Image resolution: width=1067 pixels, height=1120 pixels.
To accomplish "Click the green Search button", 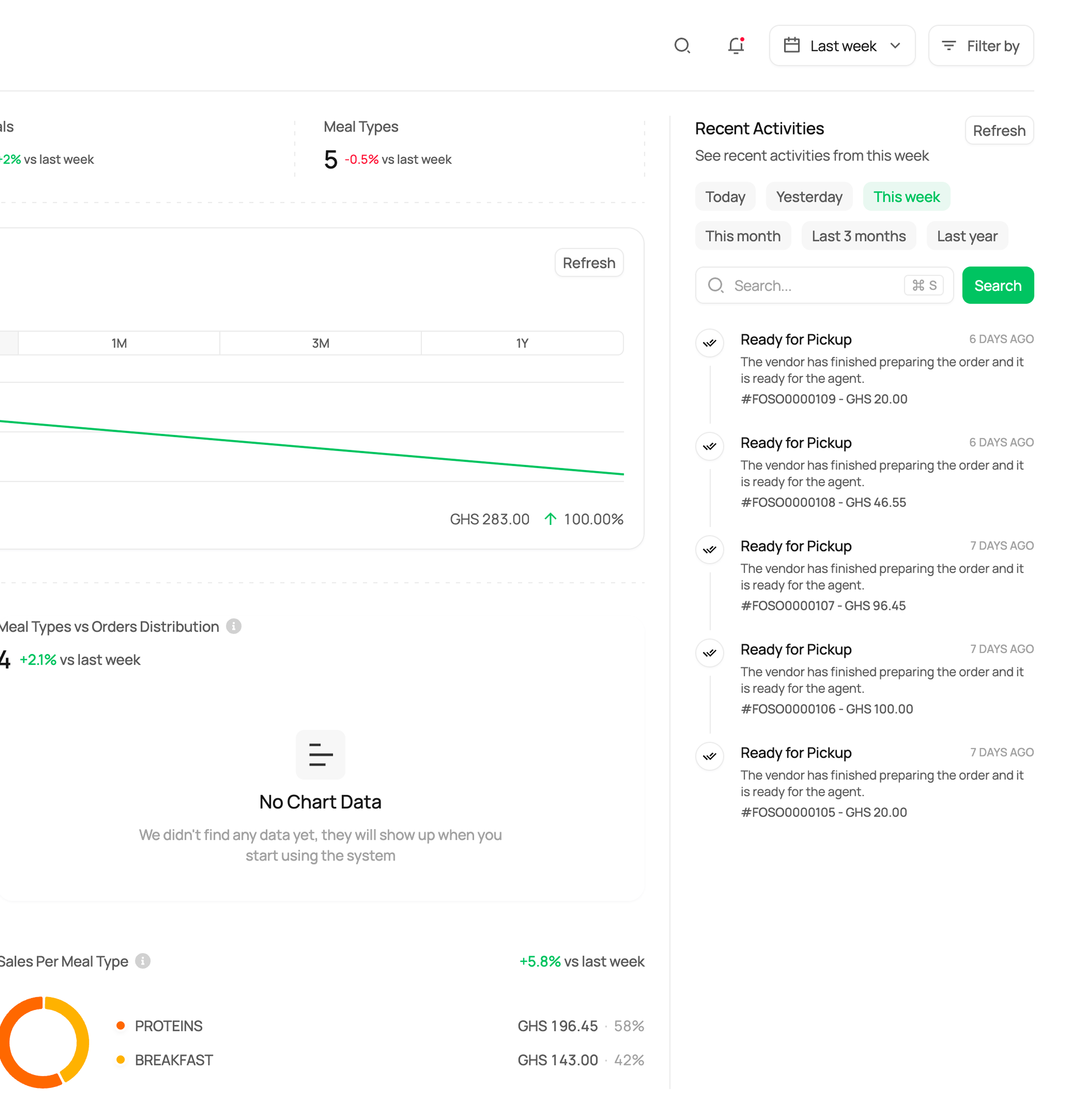I will (997, 286).
